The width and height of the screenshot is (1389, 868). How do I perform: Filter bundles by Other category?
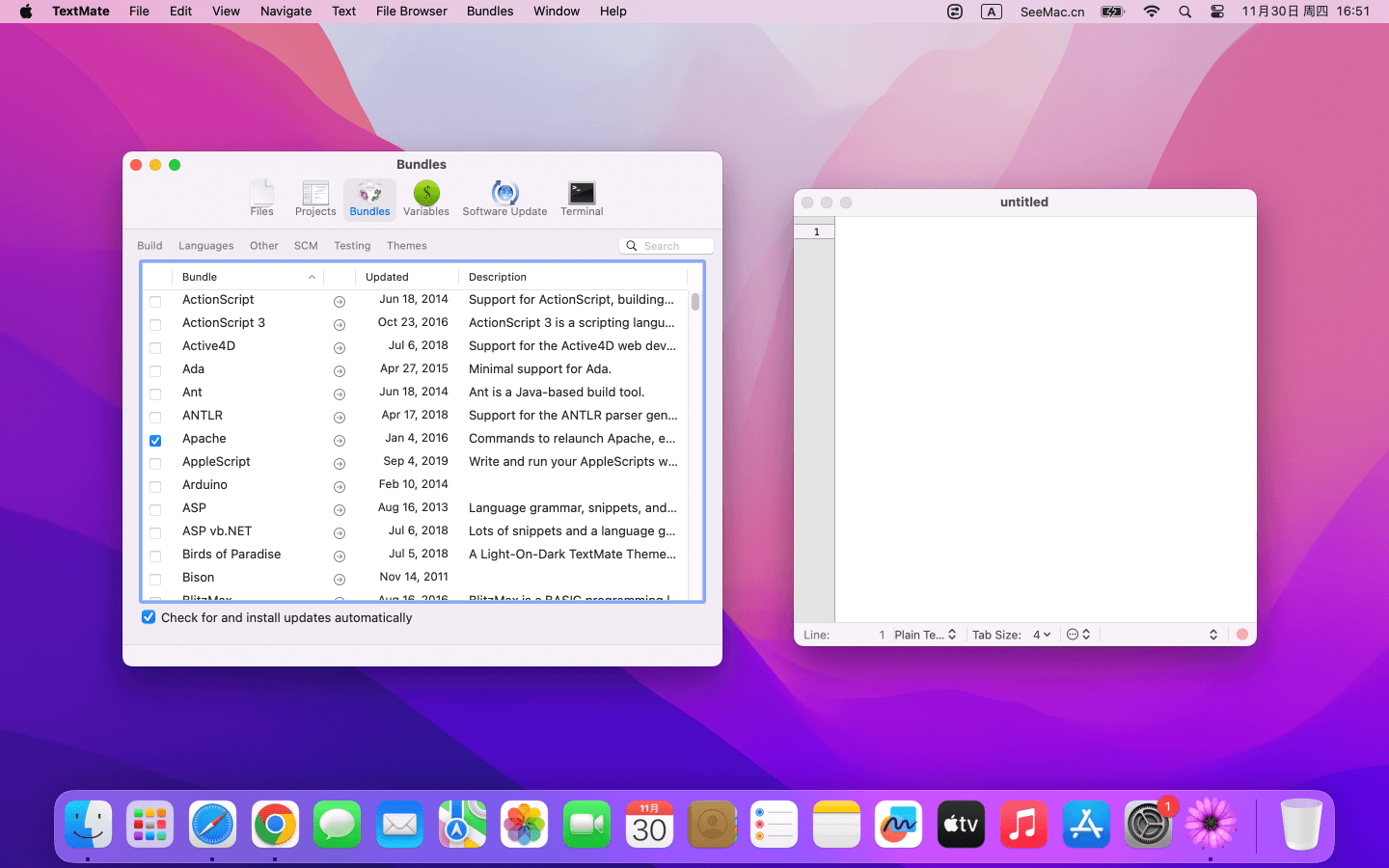(263, 246)
